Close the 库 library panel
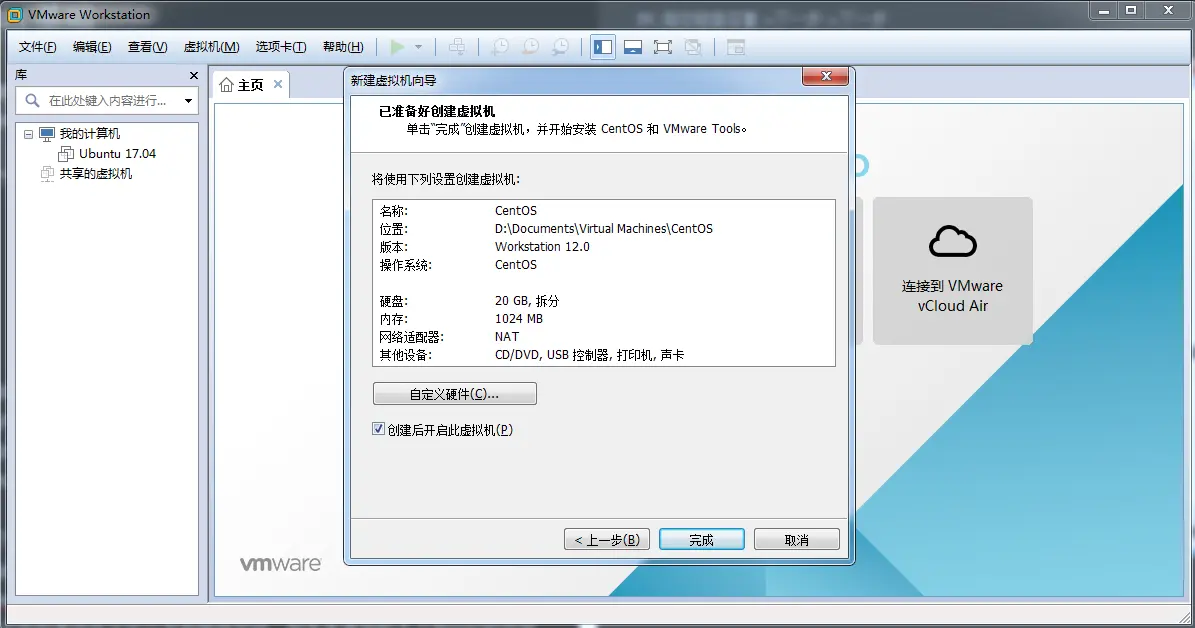This screenshot has height=628, width=1195. 194,75
